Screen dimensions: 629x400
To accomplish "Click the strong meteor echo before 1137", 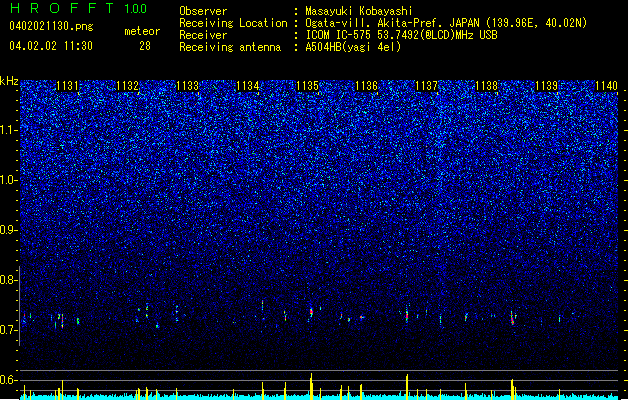I will click(x=407, y=314).
